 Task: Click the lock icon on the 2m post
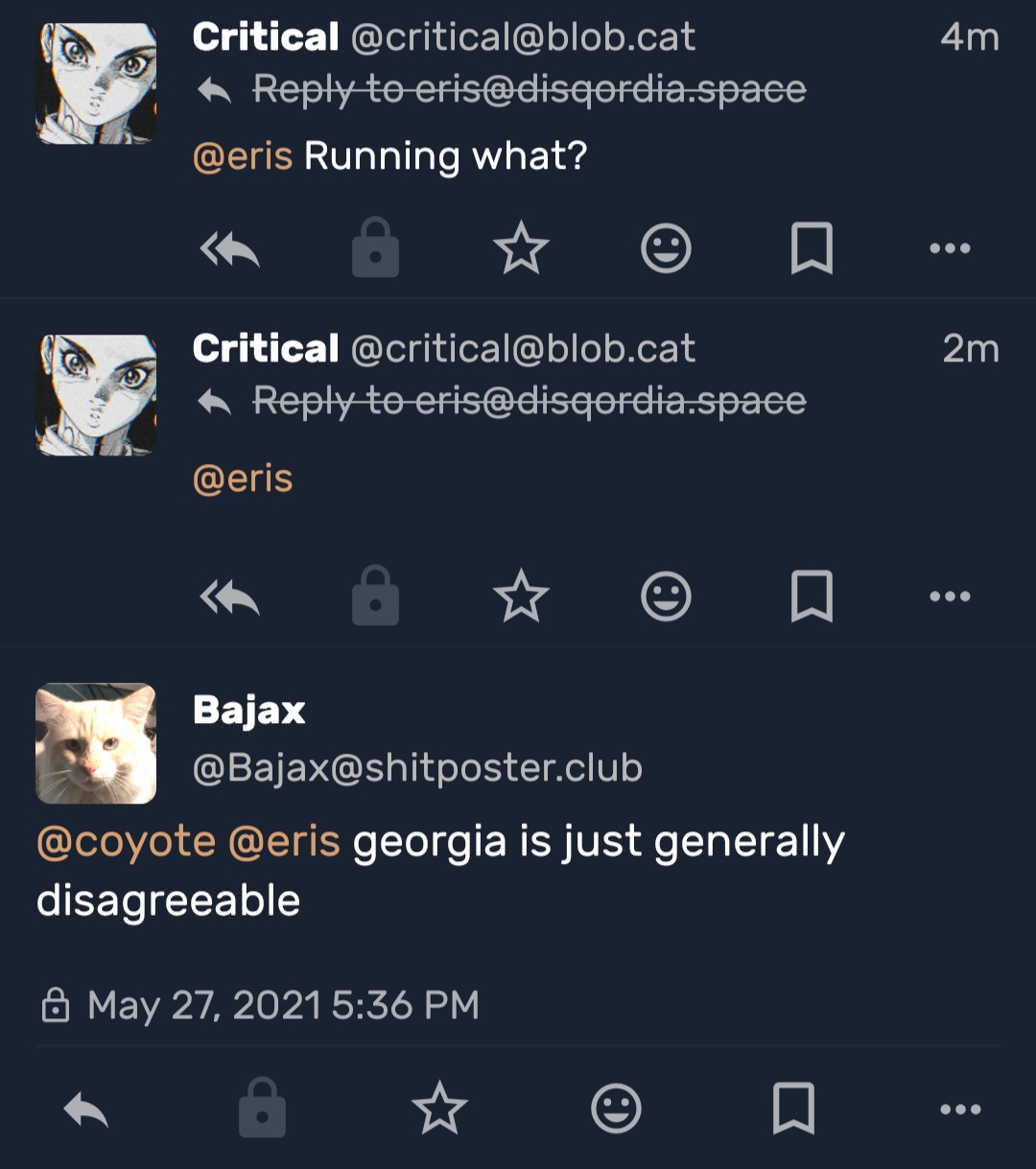pos(375,596)
